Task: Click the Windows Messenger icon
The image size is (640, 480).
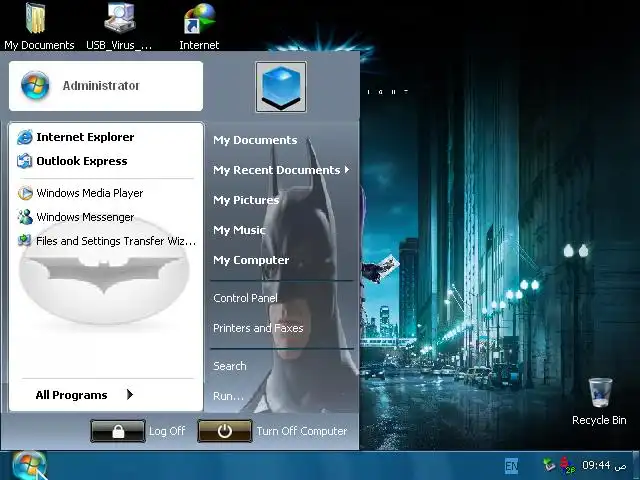Action: tap(25, 217)
